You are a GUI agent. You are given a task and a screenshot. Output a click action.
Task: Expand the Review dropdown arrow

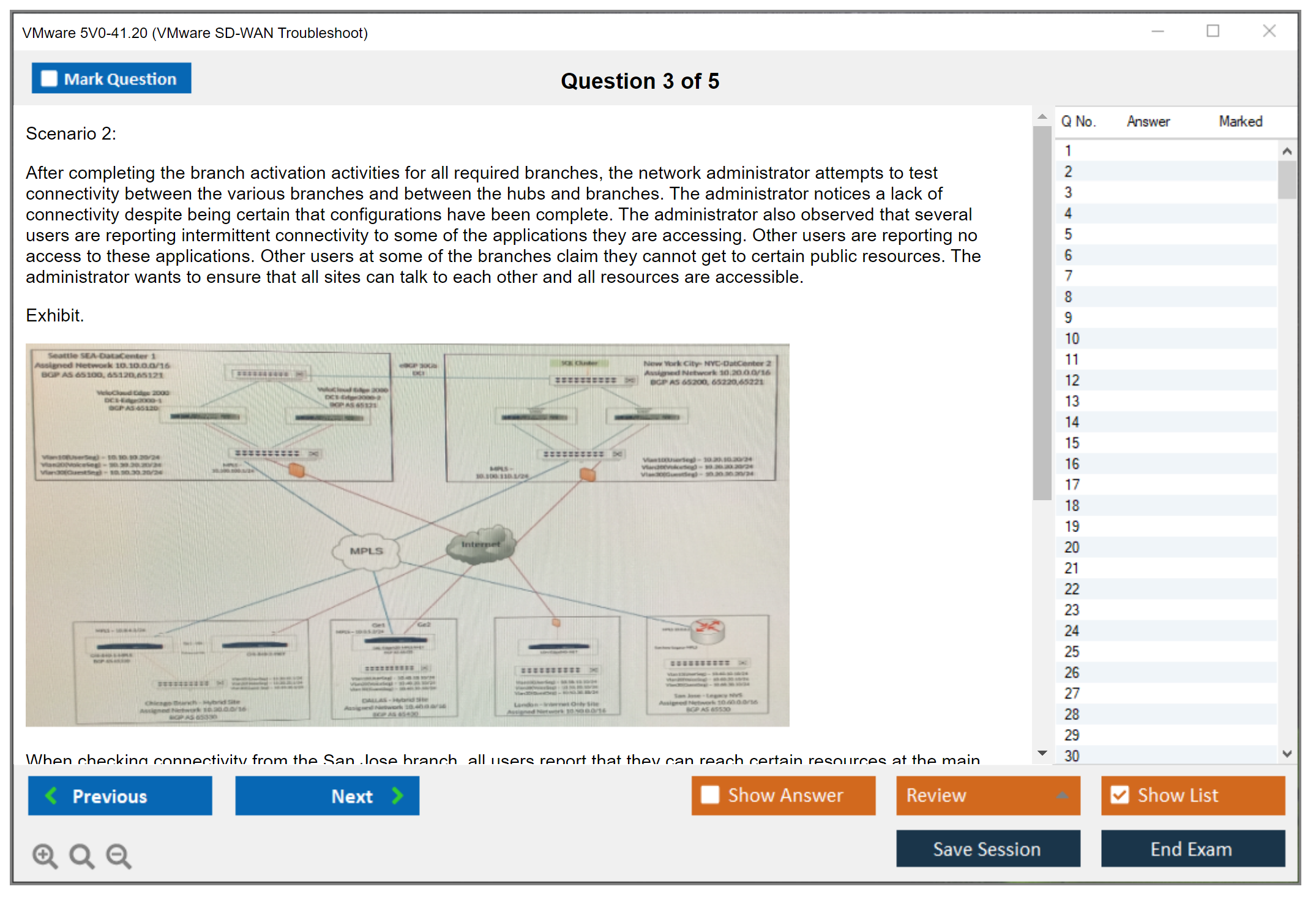[x=1062, y=795]
